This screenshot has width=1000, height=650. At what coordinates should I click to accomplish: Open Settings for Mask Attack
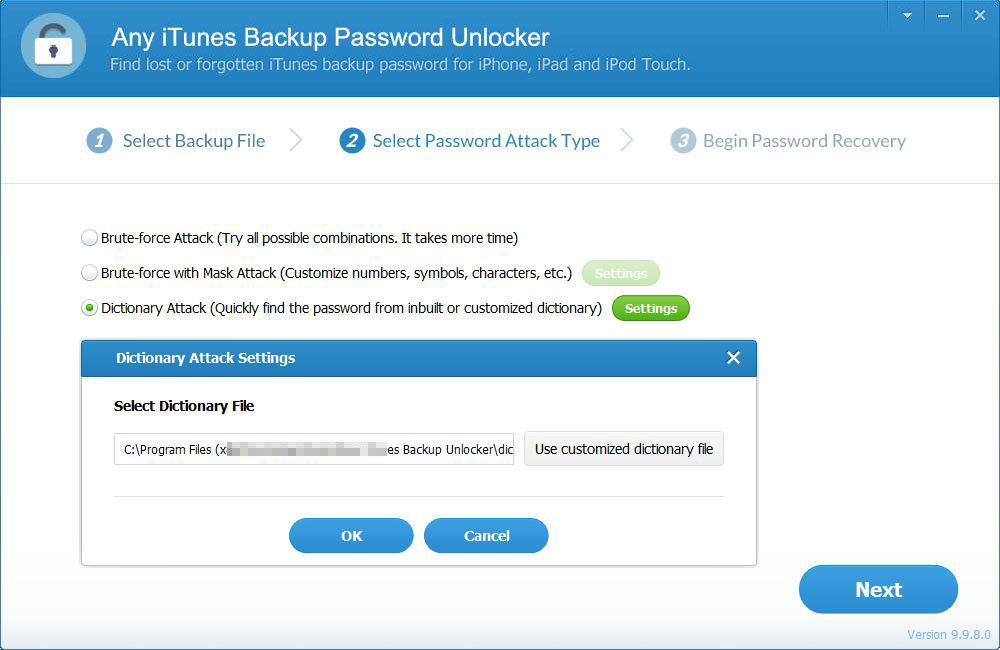(x=621, y=273)
